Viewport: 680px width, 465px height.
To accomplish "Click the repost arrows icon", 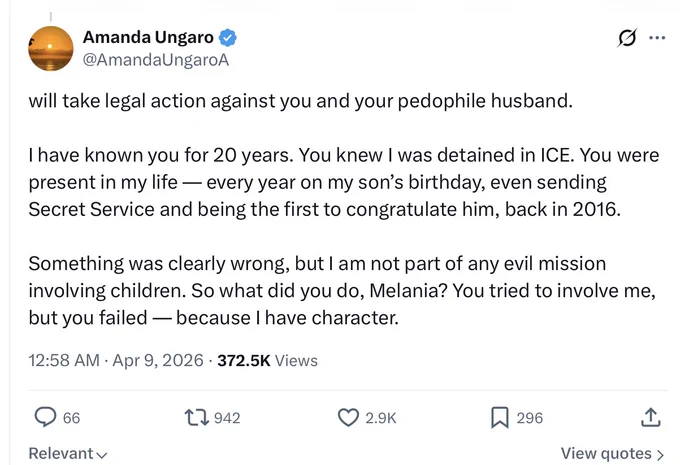I will (196, 418).
